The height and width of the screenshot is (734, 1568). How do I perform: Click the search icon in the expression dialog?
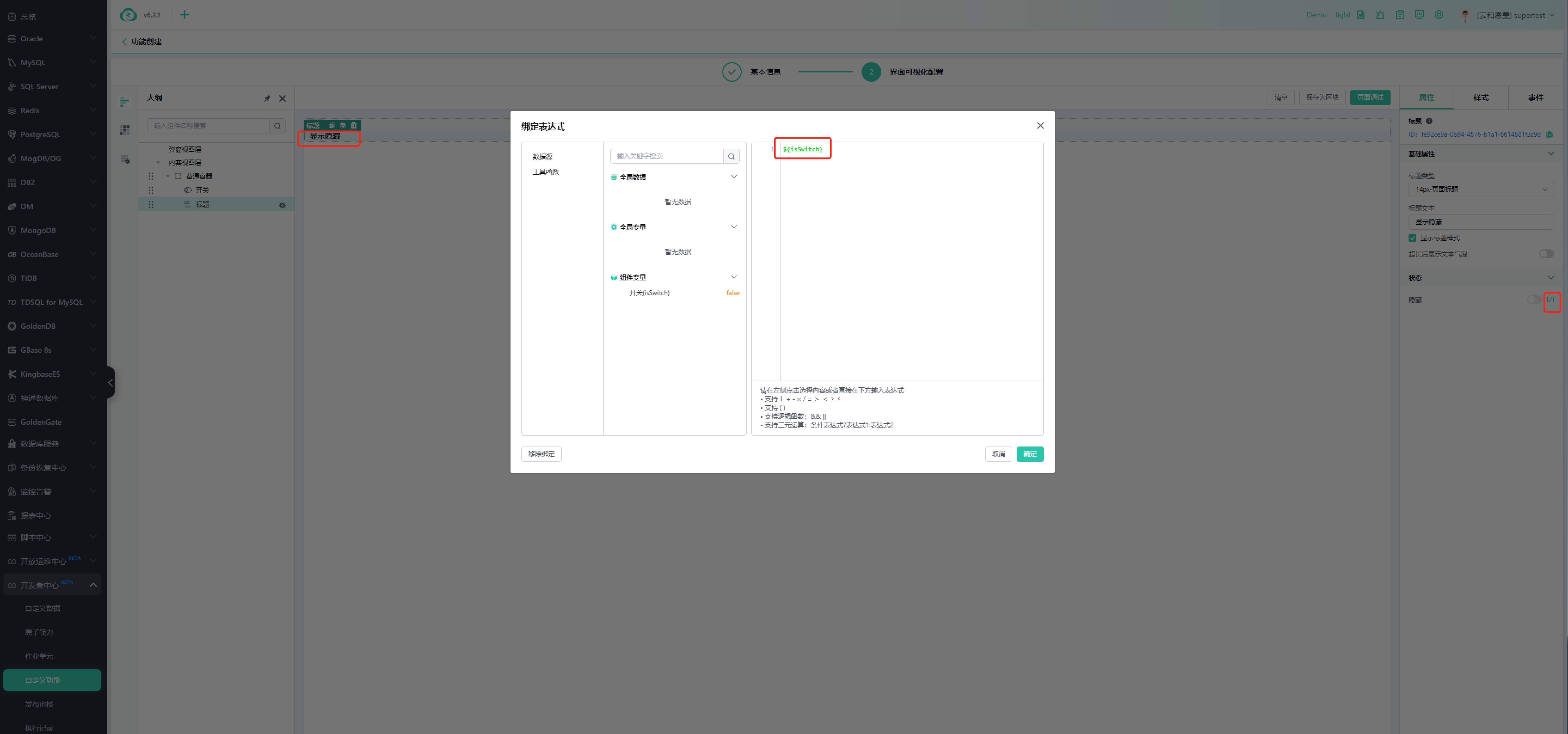coord(731,157)
